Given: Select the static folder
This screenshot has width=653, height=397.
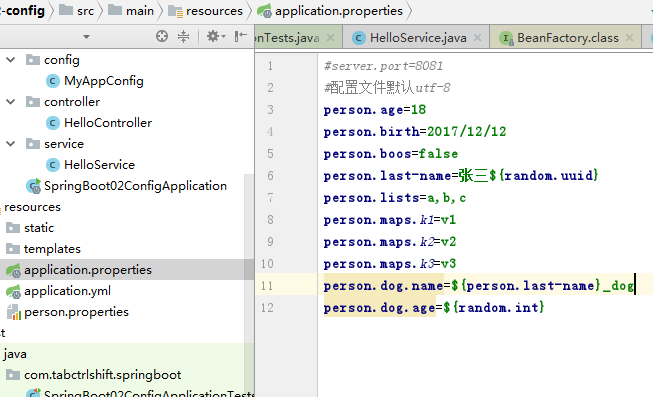Looking at the screenshot, I should click(39, 228).
